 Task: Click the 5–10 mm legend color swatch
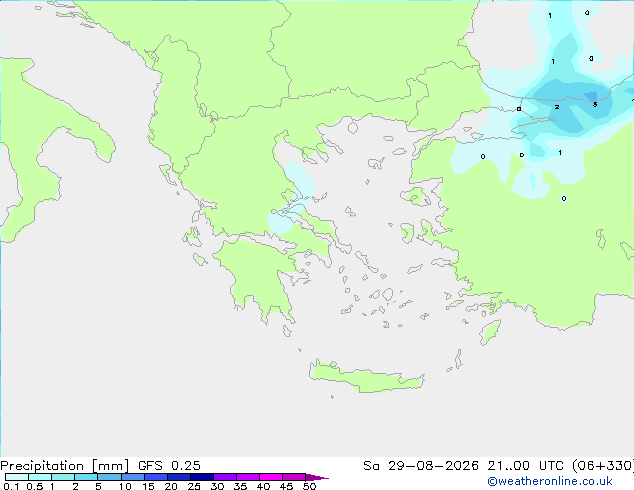(109, 477)
